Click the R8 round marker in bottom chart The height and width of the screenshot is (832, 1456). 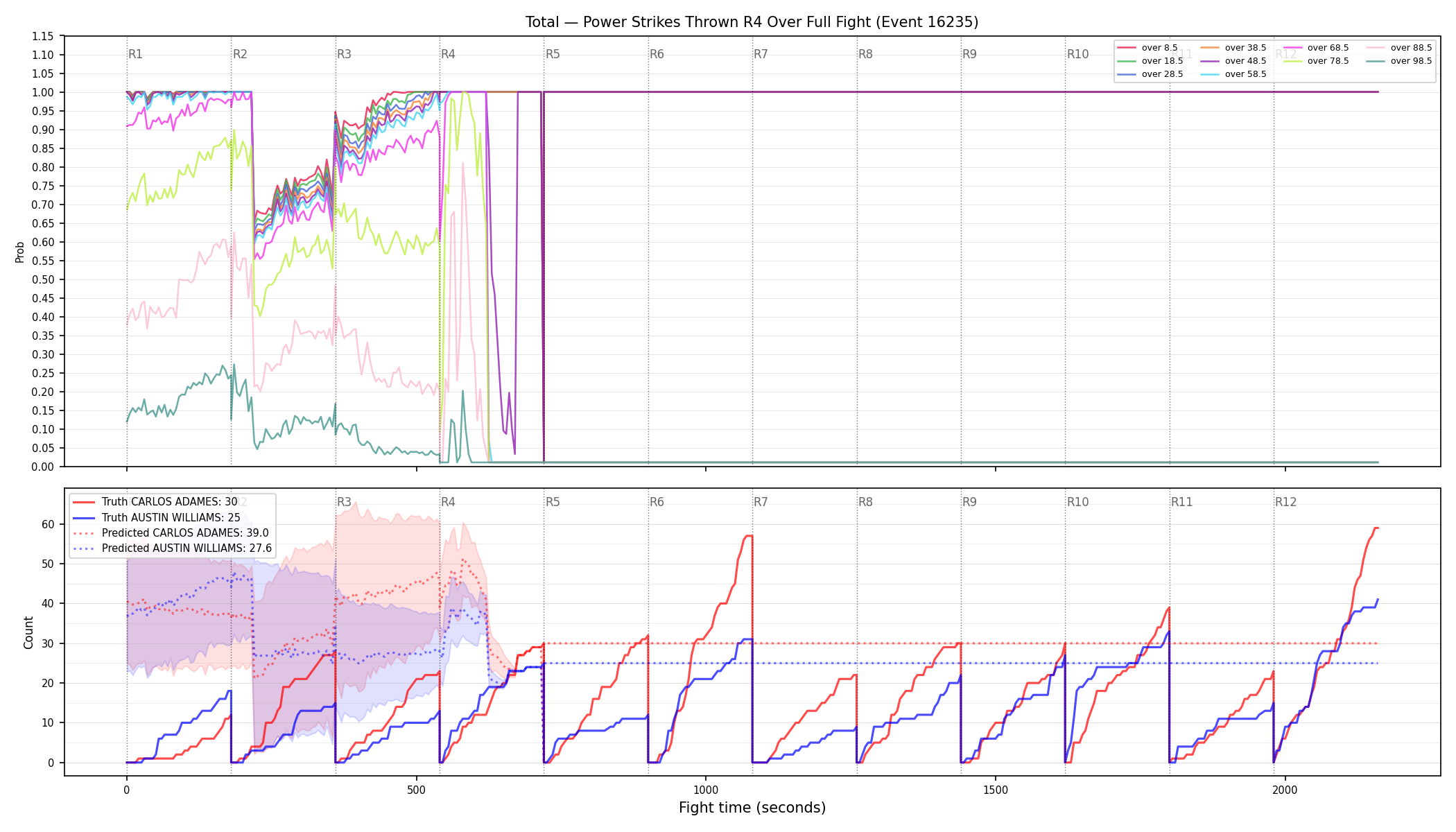coord(865,502)
